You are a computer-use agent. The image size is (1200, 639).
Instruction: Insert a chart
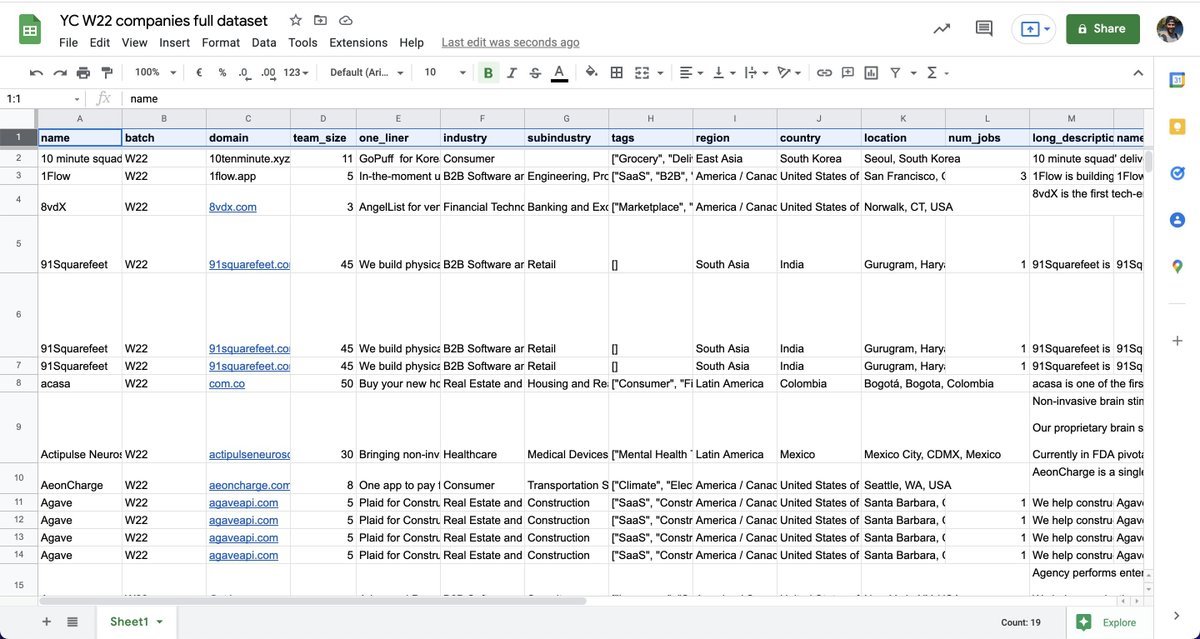(x=871, y=72)
